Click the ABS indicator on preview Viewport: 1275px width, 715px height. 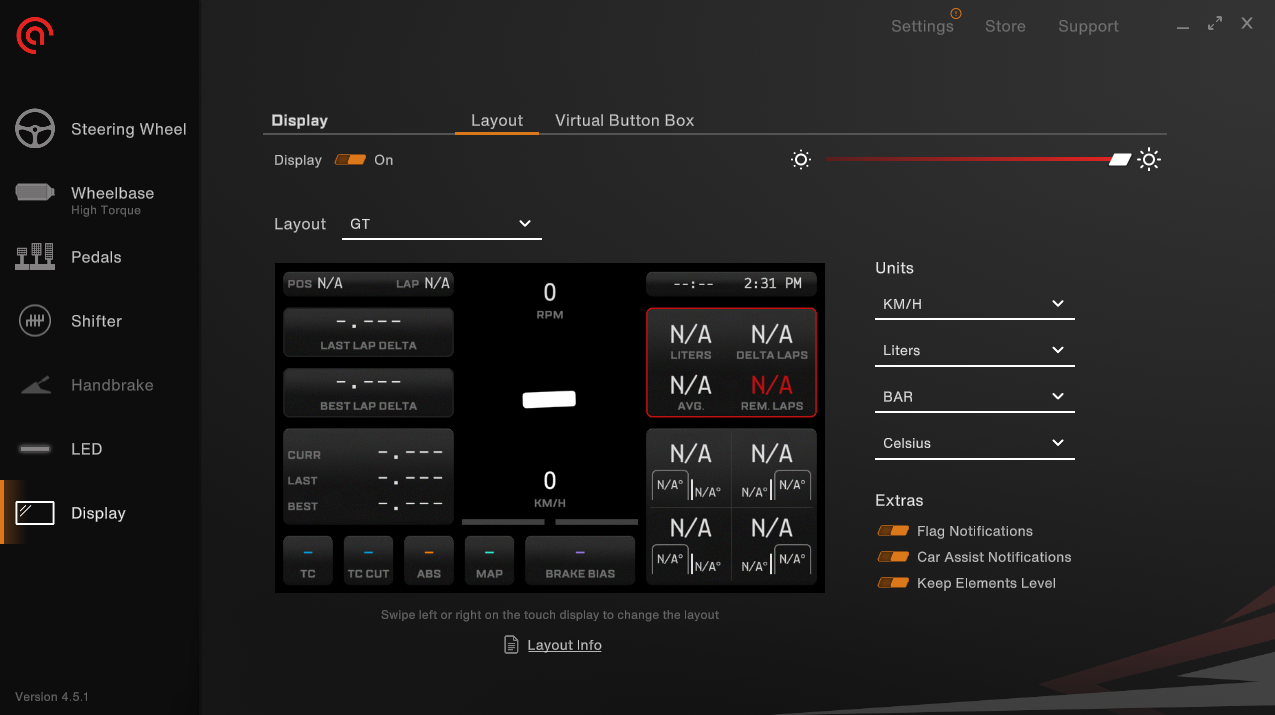click(x=428, y=561)
